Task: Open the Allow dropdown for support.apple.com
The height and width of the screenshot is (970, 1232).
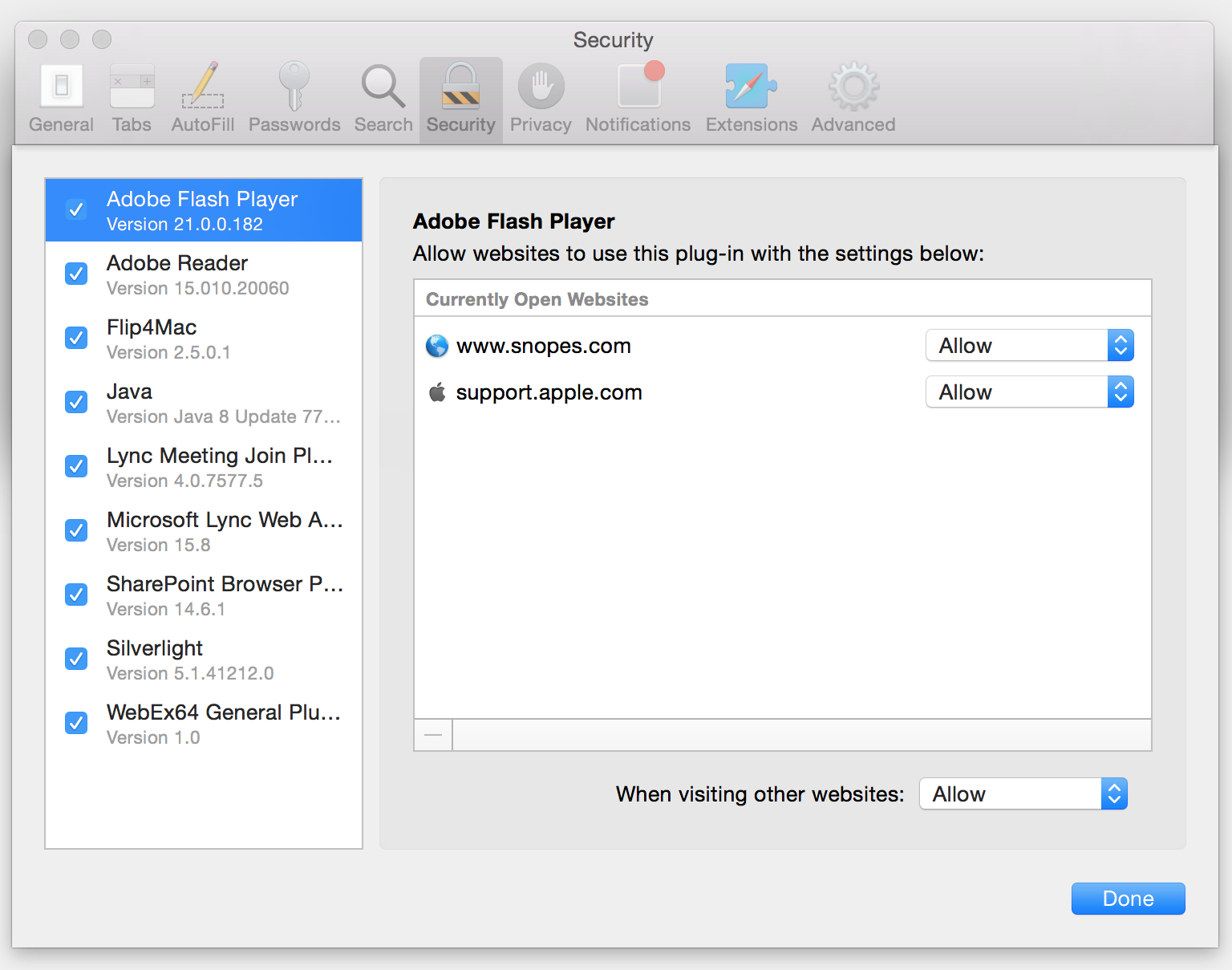Action: [1030, 392]
